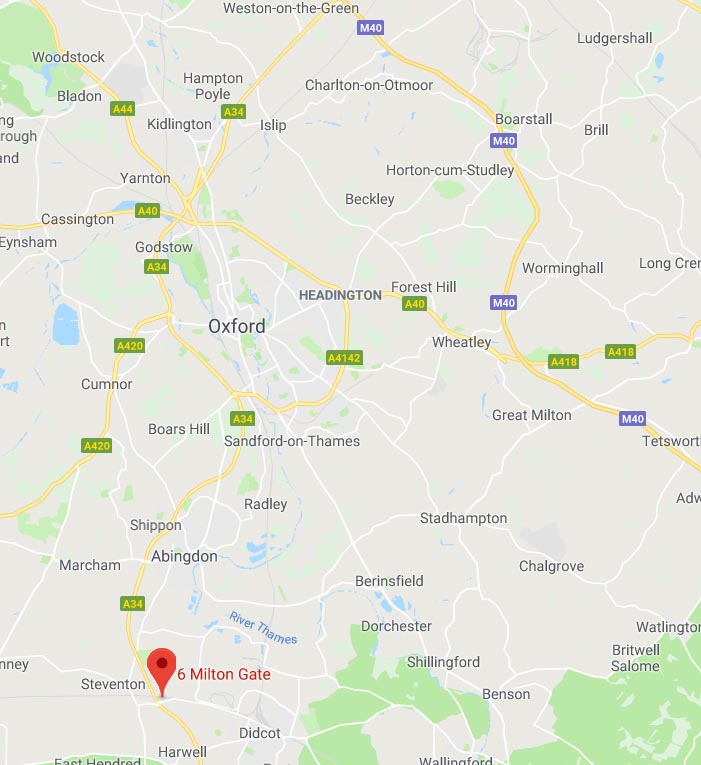Click the M40 badge near Boarstall

point(503,141)
